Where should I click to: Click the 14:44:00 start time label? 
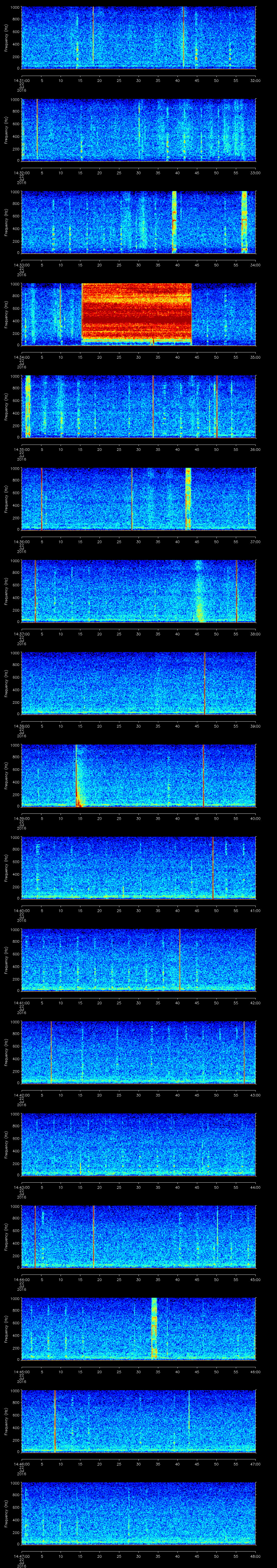[x=21, y=1279]
